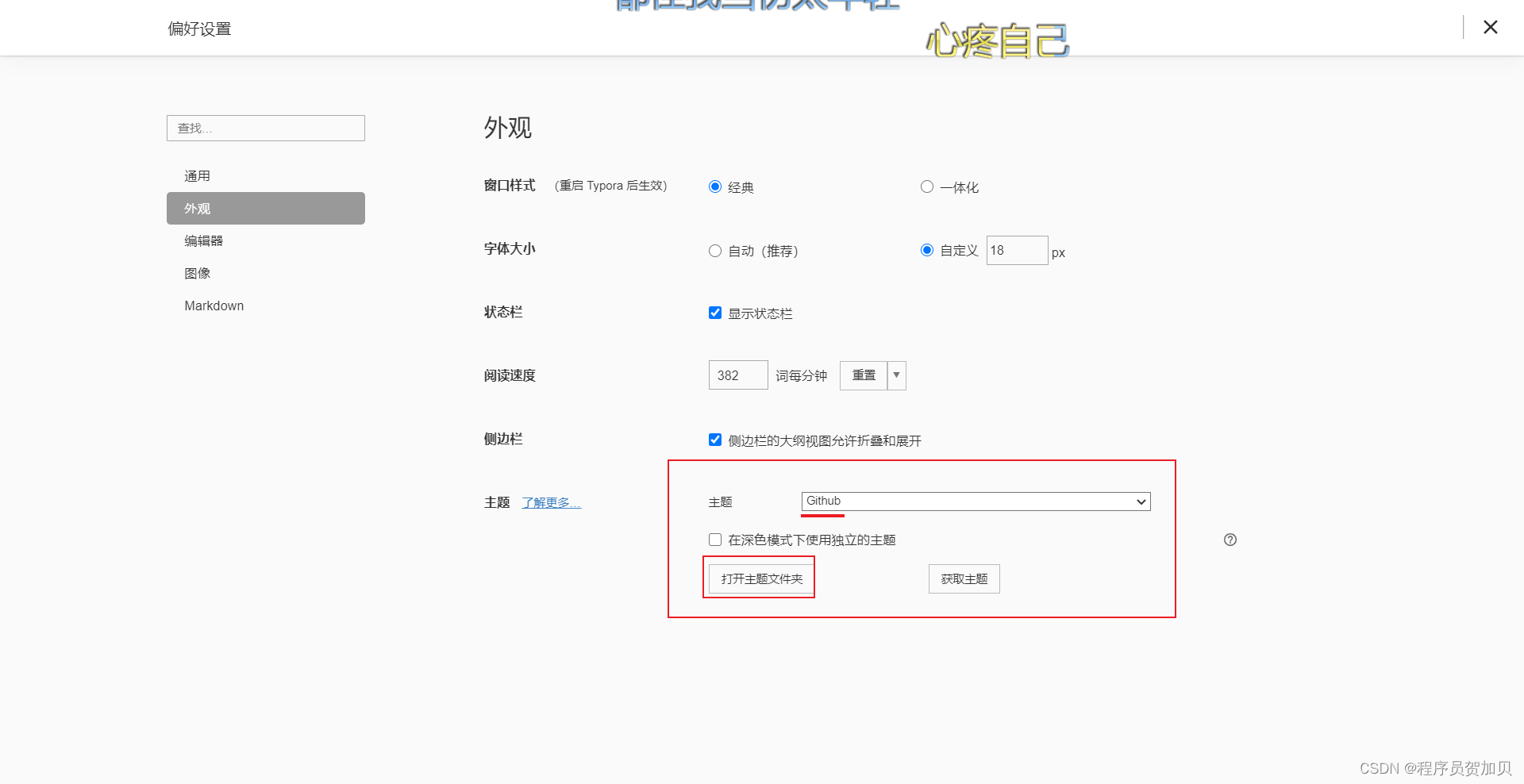Close the preferences panel

[1491, 27]
